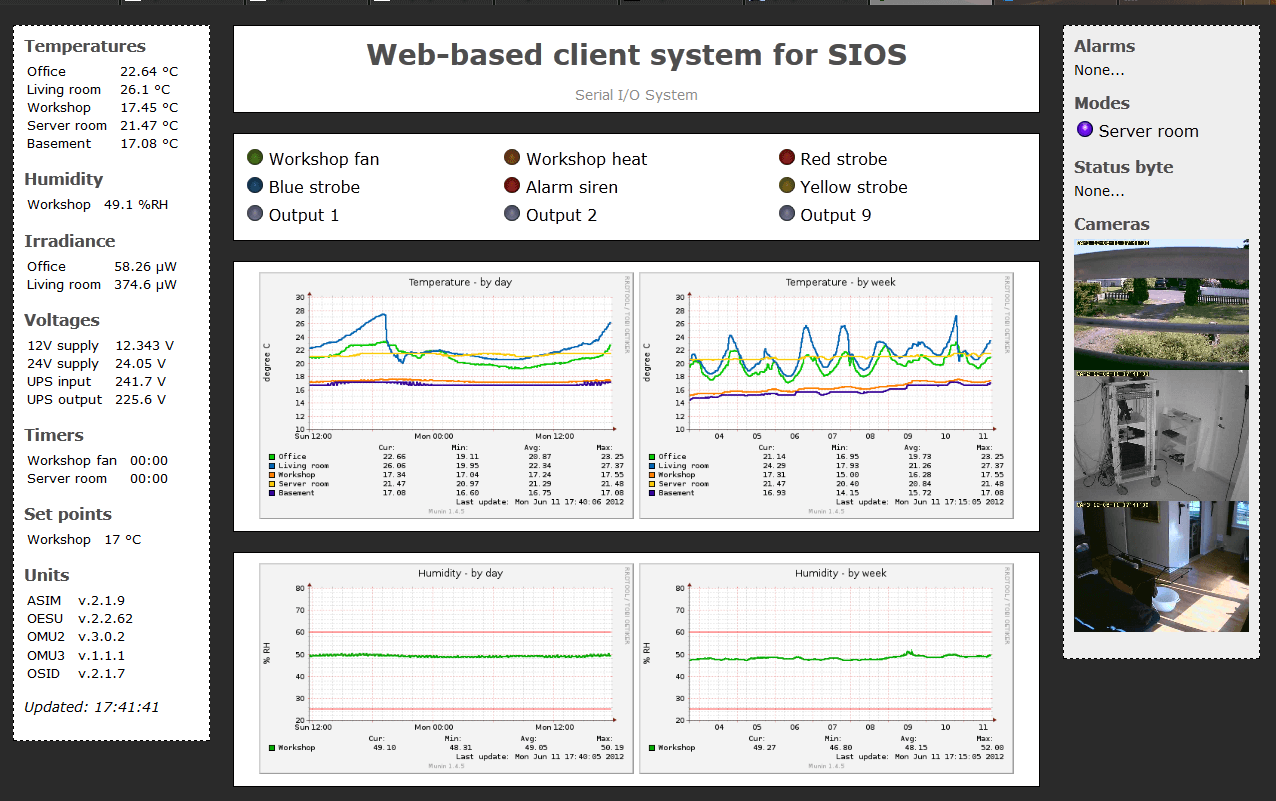Open the outdoor garden camera thumbnail
The image size is (1276, 801).
(1161, 304)
